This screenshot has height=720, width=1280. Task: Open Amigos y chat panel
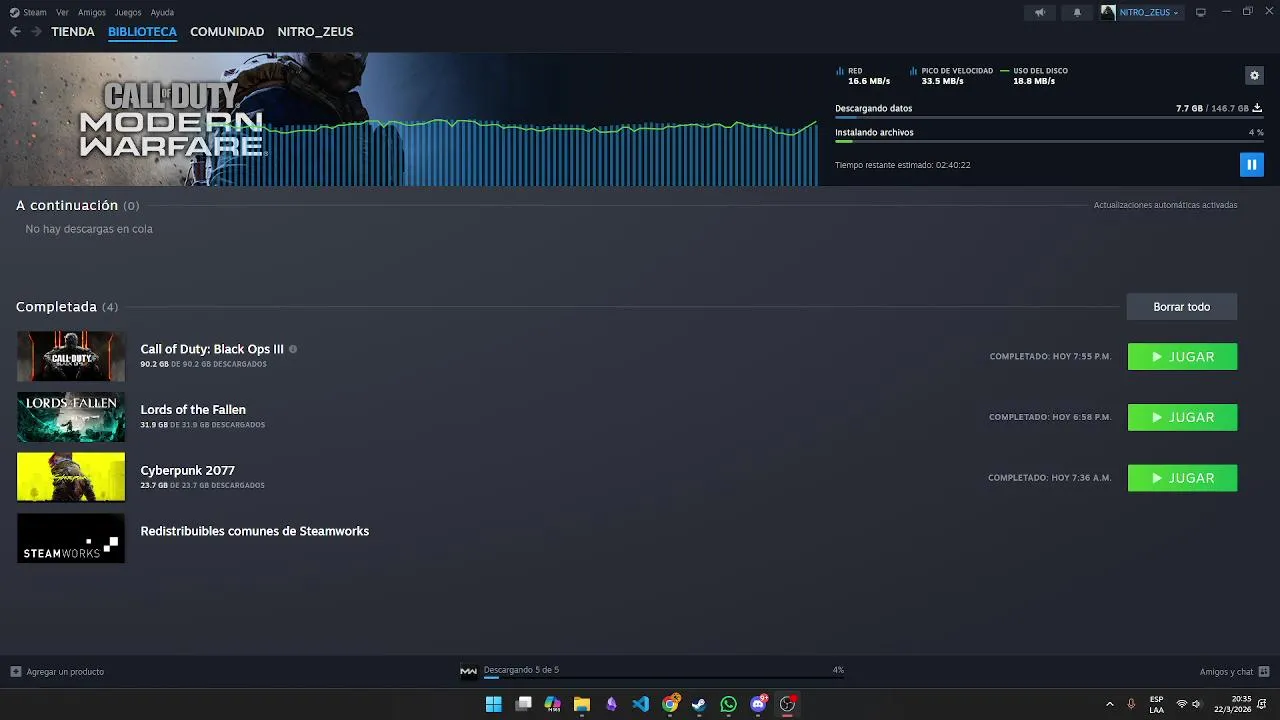pyautogui.click(x=1234, y=671)
